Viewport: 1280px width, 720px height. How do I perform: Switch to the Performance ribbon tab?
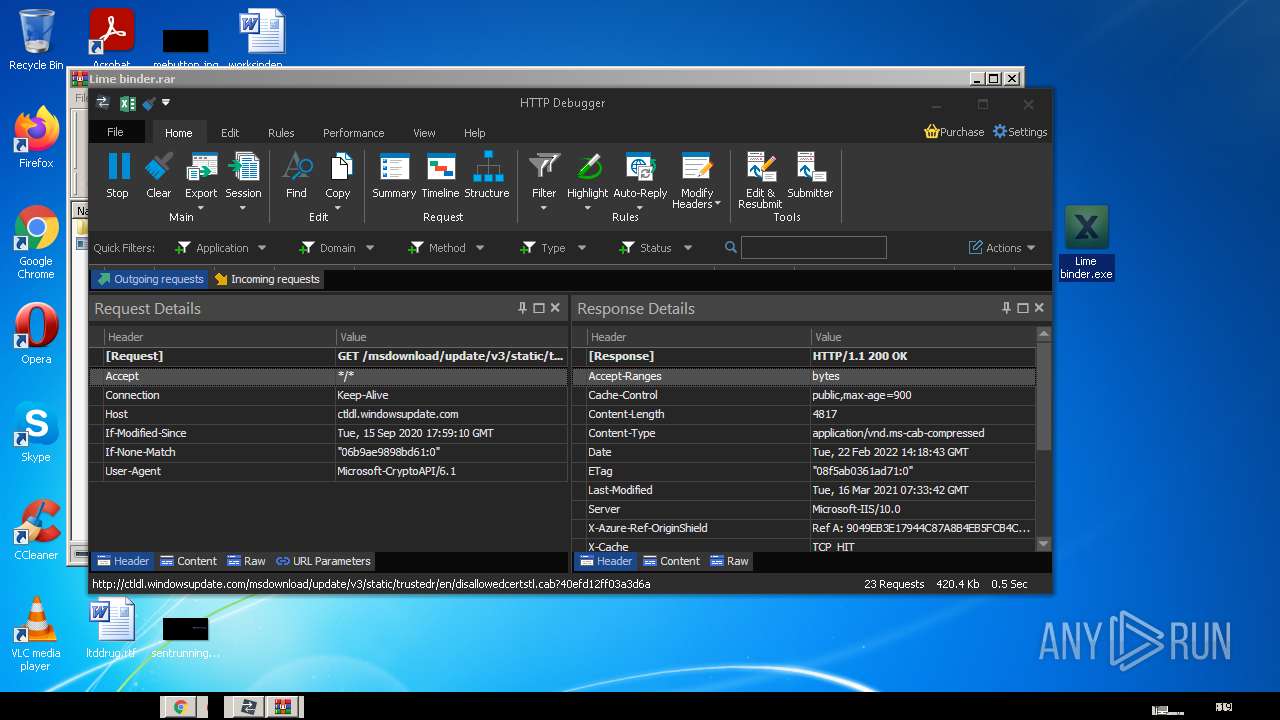(353, 133)
